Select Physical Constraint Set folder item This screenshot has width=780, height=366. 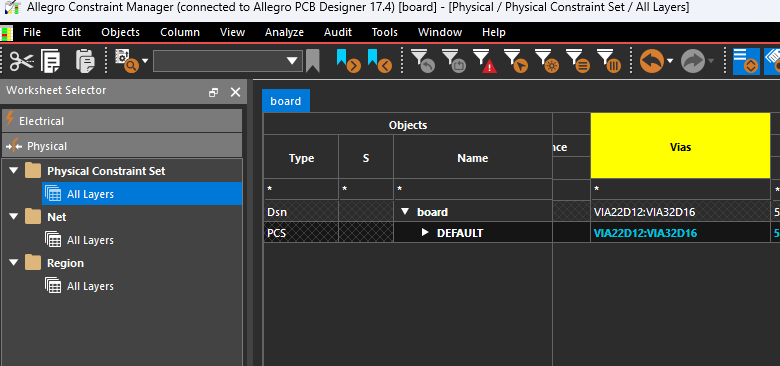pyautogui.click(x=106, y=171)
